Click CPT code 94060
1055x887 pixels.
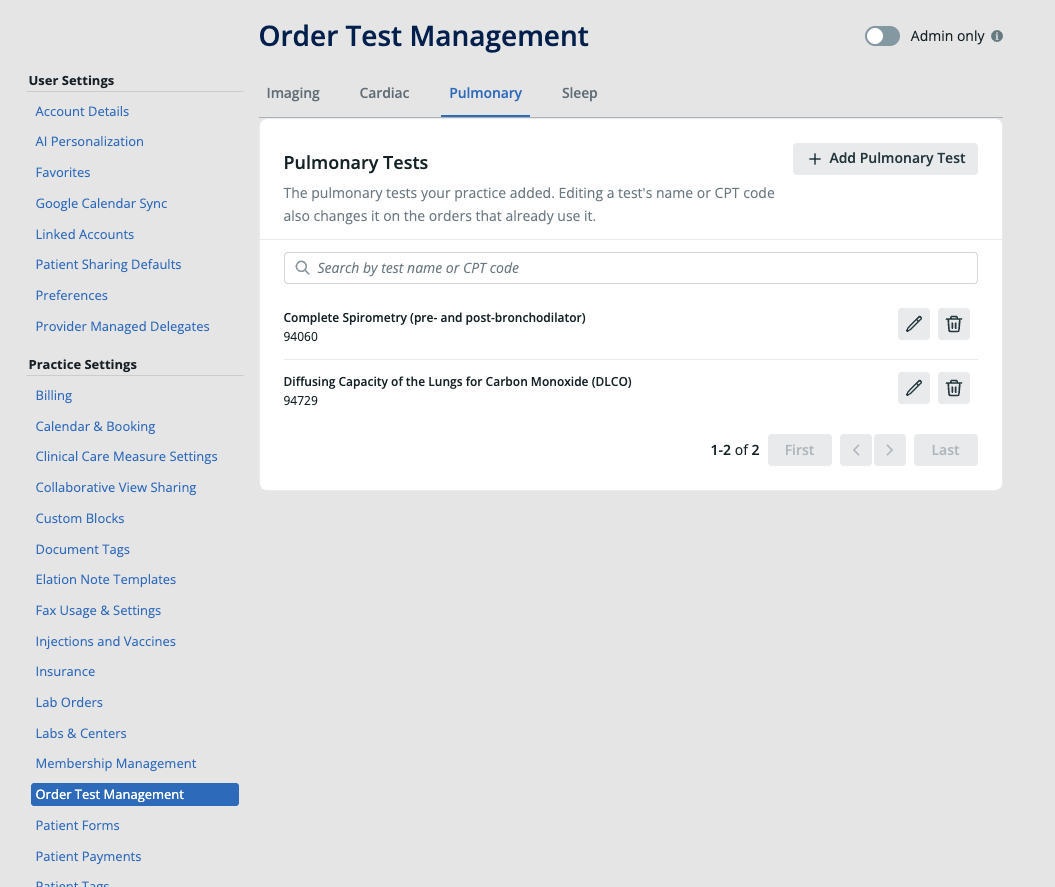300,336
